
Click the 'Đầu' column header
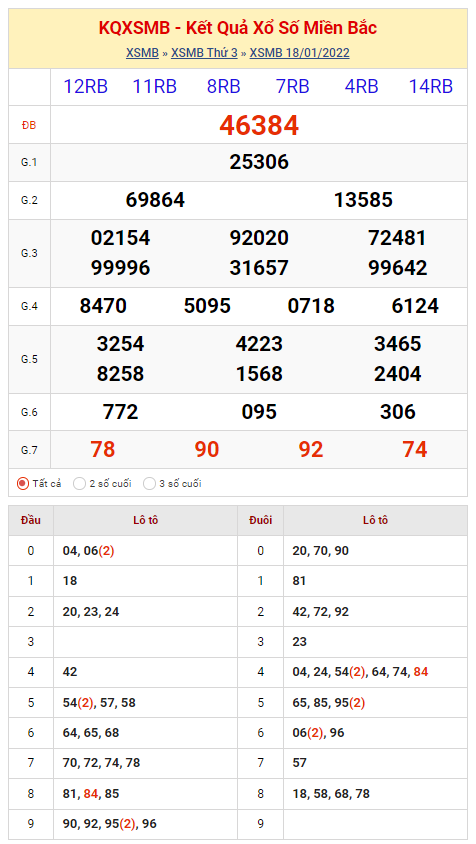[x=31, y=521]
